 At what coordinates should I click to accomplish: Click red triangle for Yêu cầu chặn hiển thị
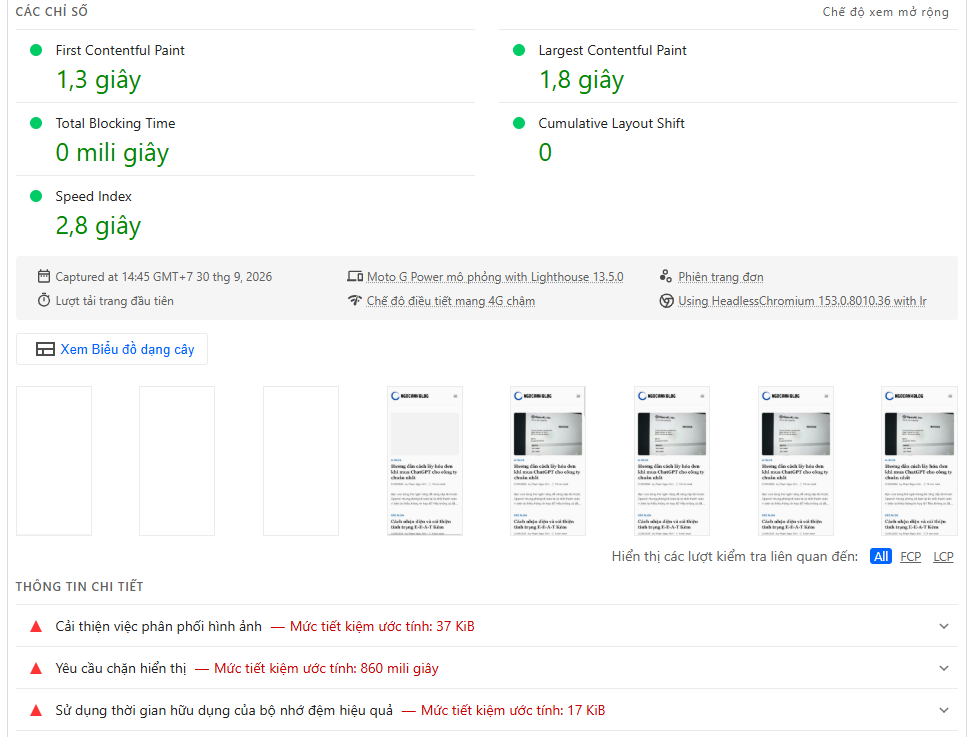tap(36, 668)
